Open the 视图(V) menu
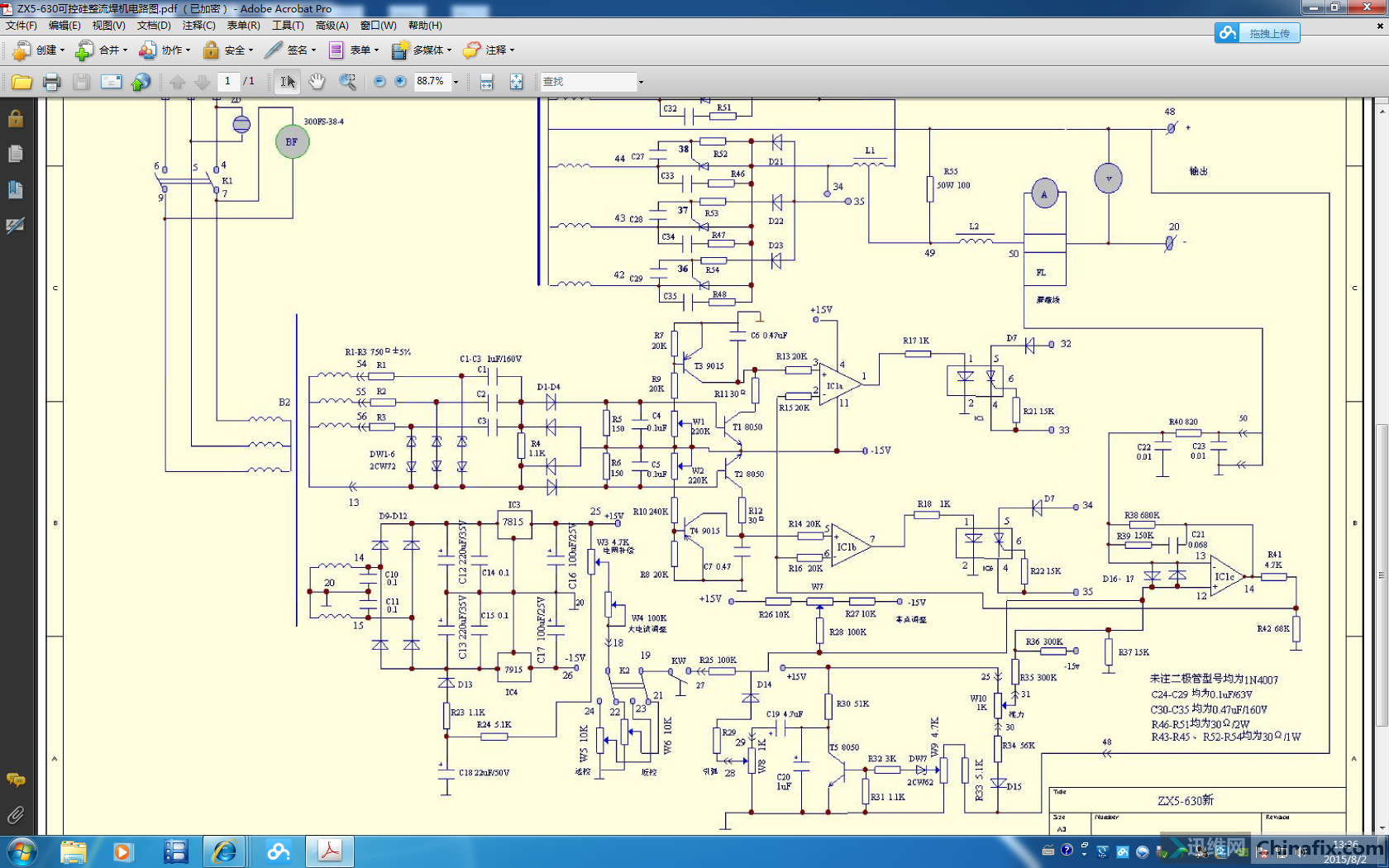The image size is (1389, 868). click(x=109, y=26)
